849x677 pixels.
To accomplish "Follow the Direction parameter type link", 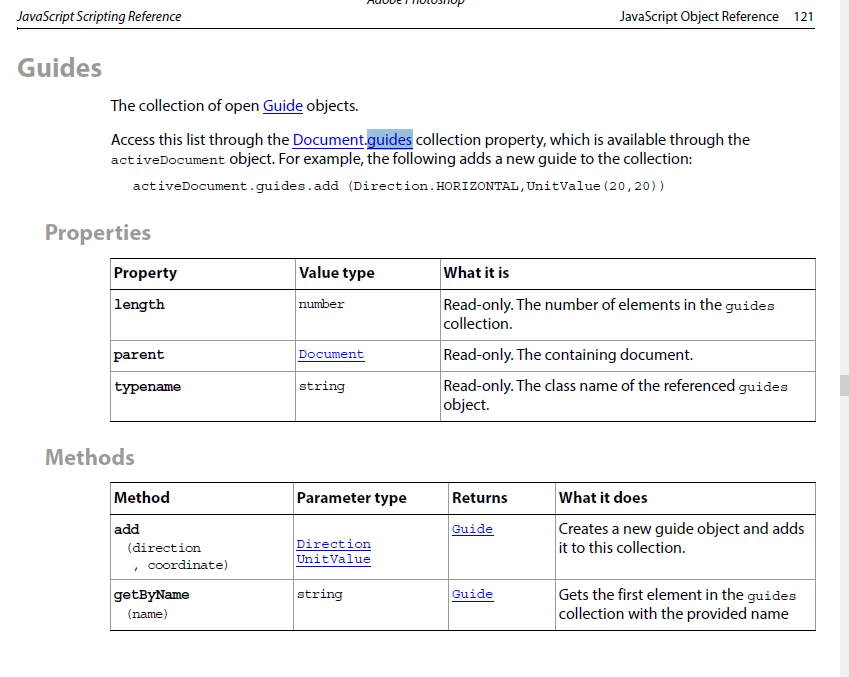I will (x=334, y=544).
